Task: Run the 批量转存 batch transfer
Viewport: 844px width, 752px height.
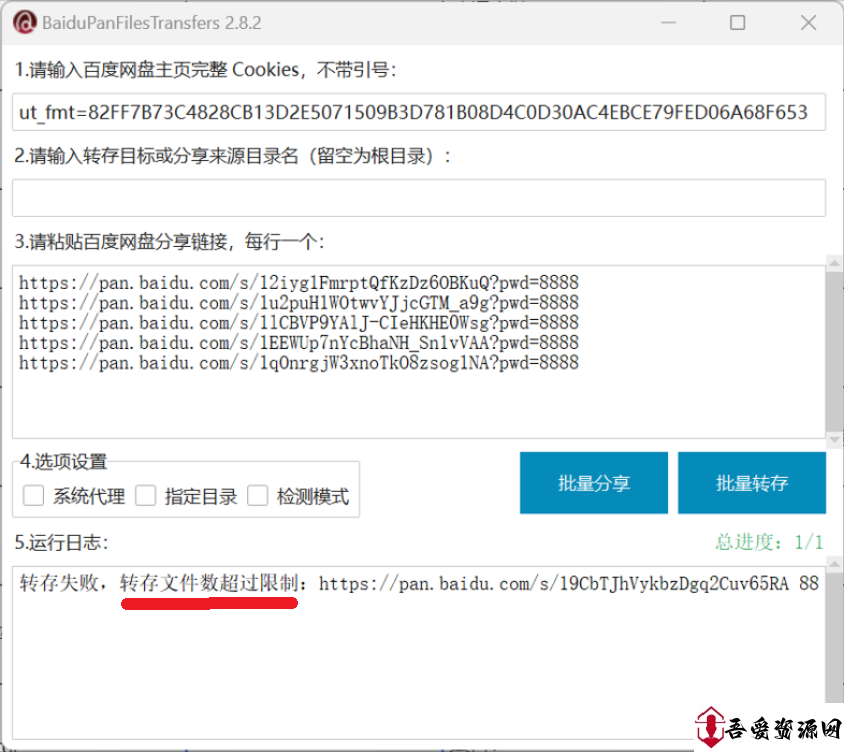Action: pos(751,483)
